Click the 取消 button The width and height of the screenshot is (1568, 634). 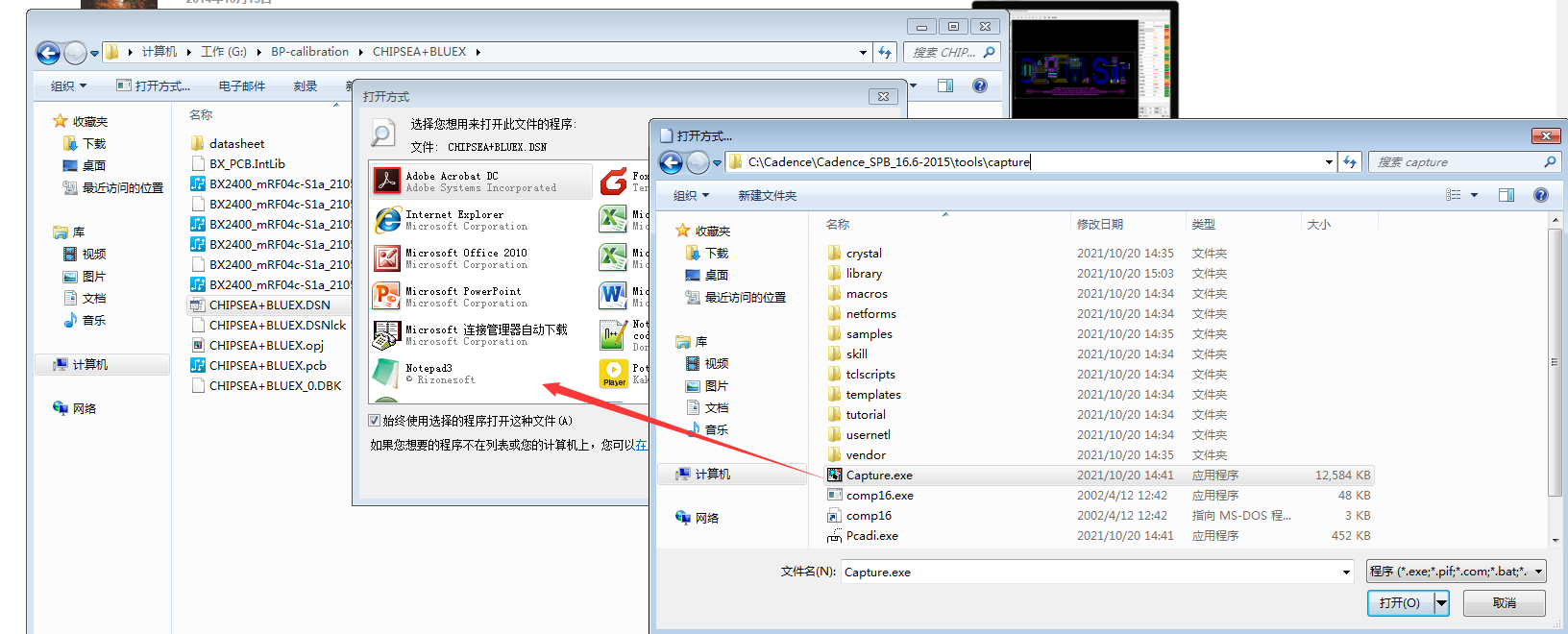(1505, 603)
